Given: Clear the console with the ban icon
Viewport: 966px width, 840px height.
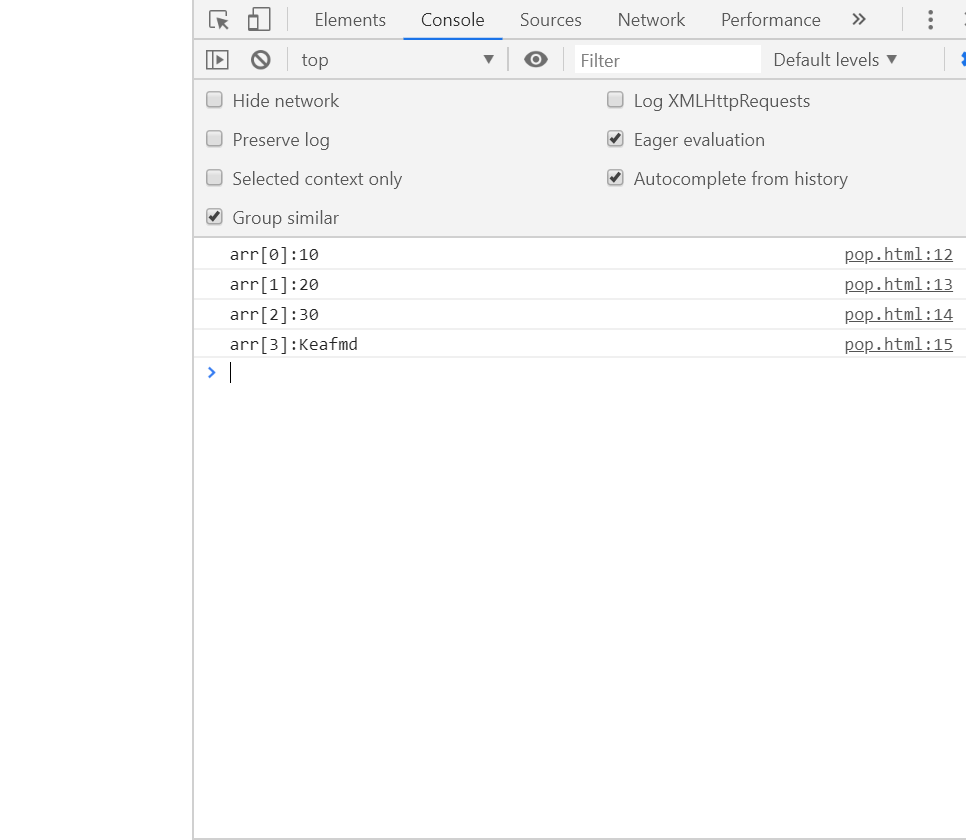Looking at the screenshot, I should point(261,60).
